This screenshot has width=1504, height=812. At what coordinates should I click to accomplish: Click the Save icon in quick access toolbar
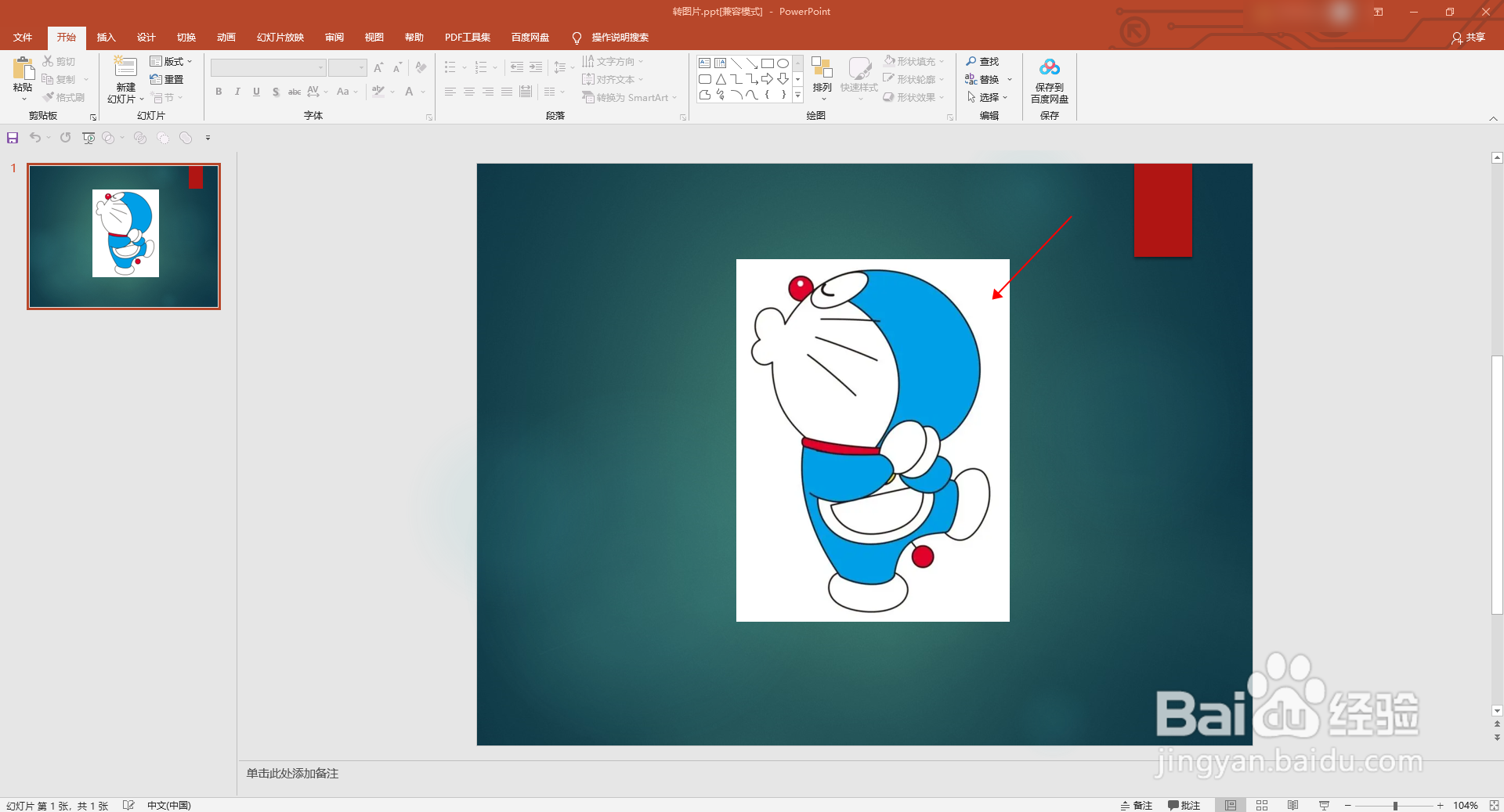pyautogui.click(x=13, y=138)
